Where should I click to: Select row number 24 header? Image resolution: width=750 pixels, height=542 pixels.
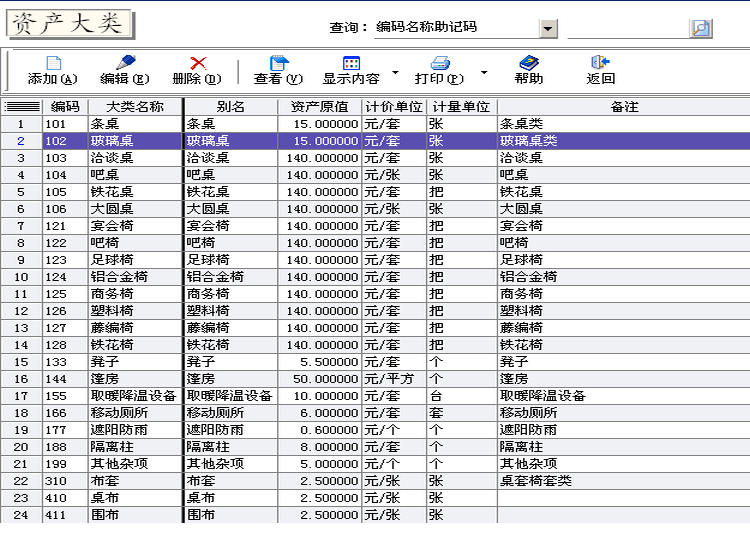coord(21,515)
